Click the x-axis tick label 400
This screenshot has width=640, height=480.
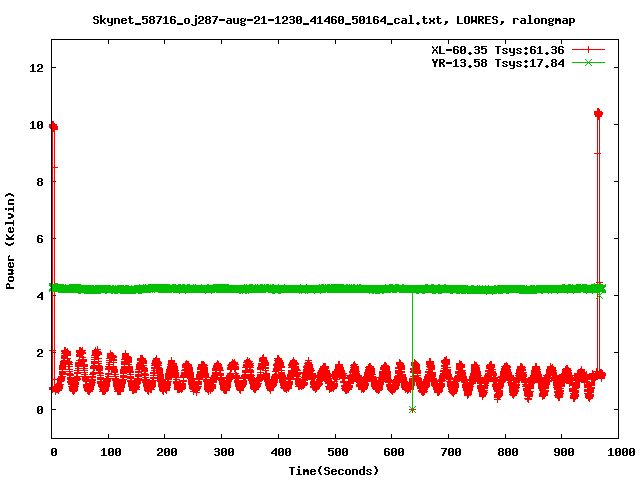(280, 452)
